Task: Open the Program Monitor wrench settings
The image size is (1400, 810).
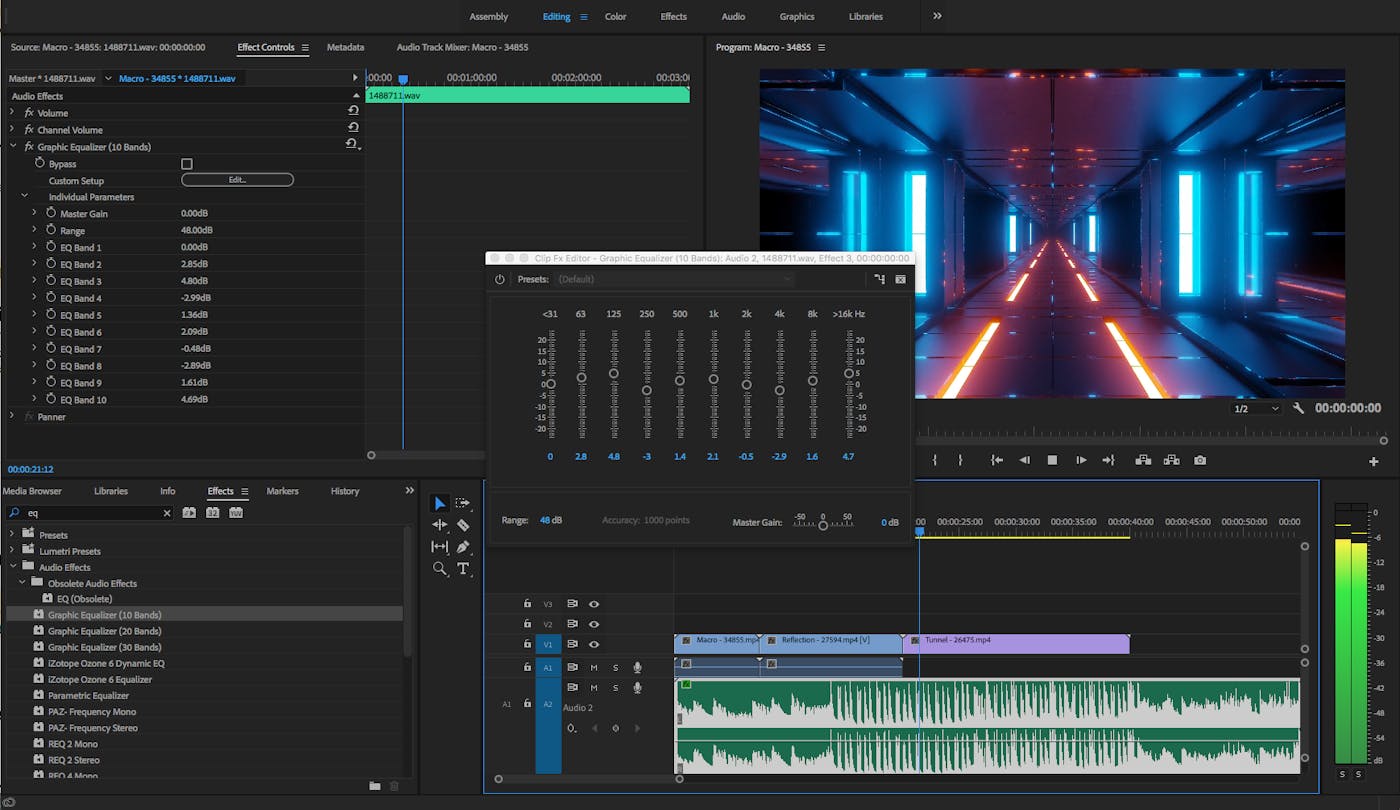Action: [1298, 408]
